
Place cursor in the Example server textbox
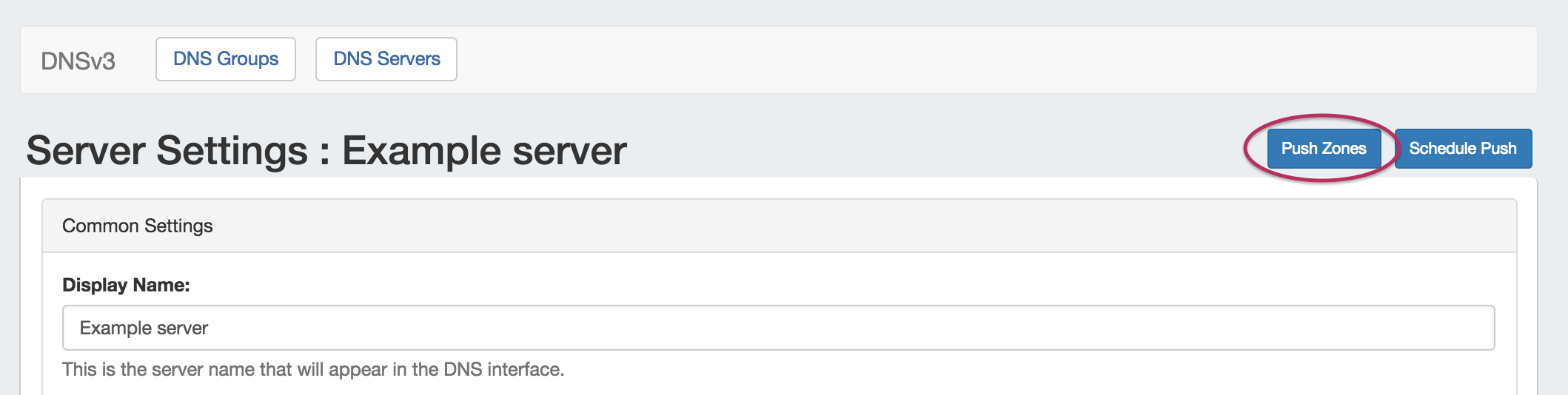coord(778,328)
